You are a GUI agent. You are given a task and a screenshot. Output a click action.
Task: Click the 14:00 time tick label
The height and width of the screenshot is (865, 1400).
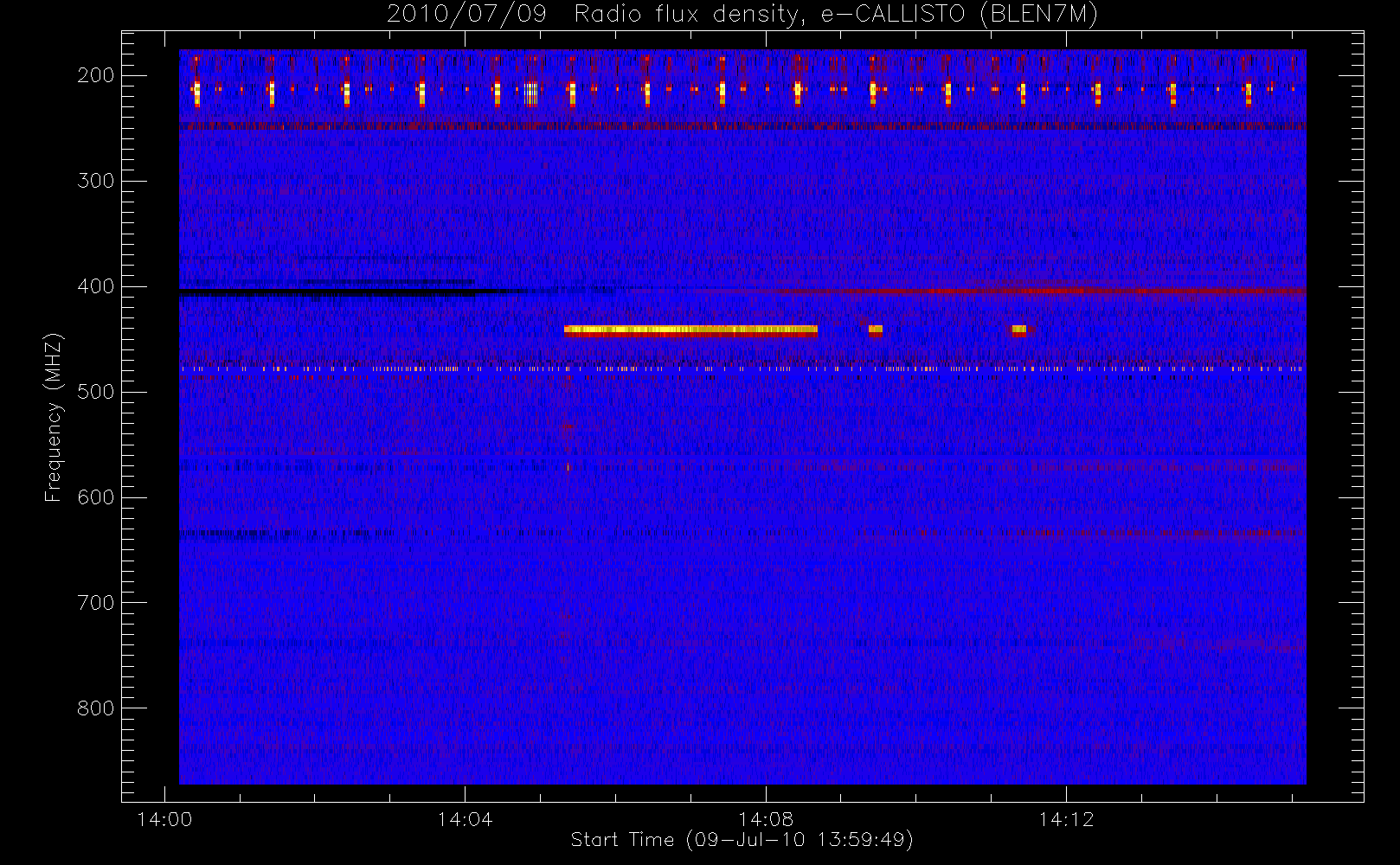point(164,819)
